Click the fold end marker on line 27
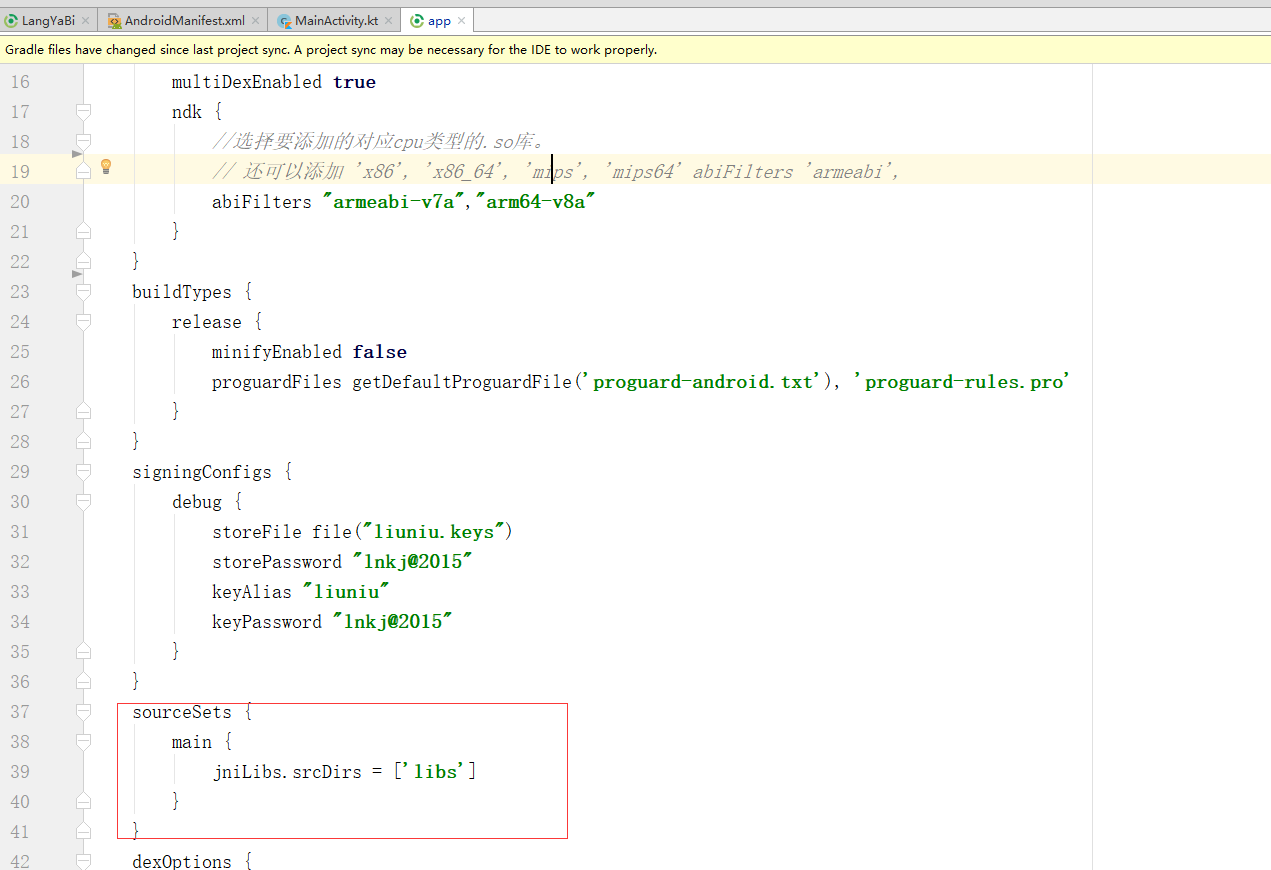 84,411
